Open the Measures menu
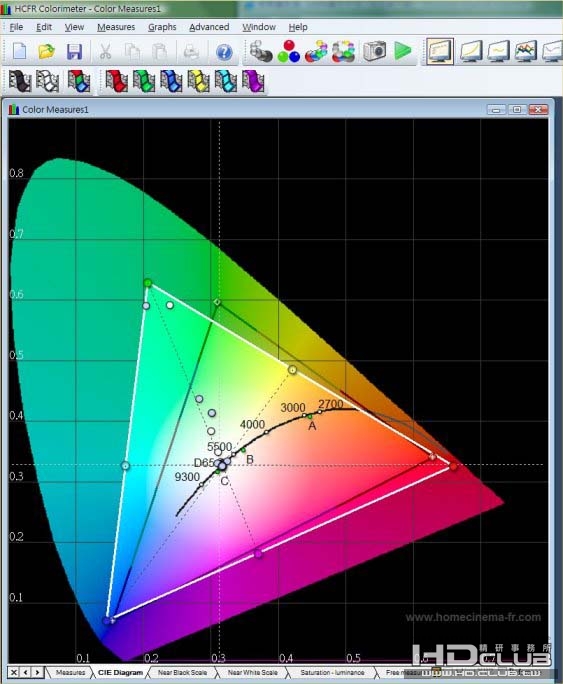The image size is (563, 684). click(116, 27)
